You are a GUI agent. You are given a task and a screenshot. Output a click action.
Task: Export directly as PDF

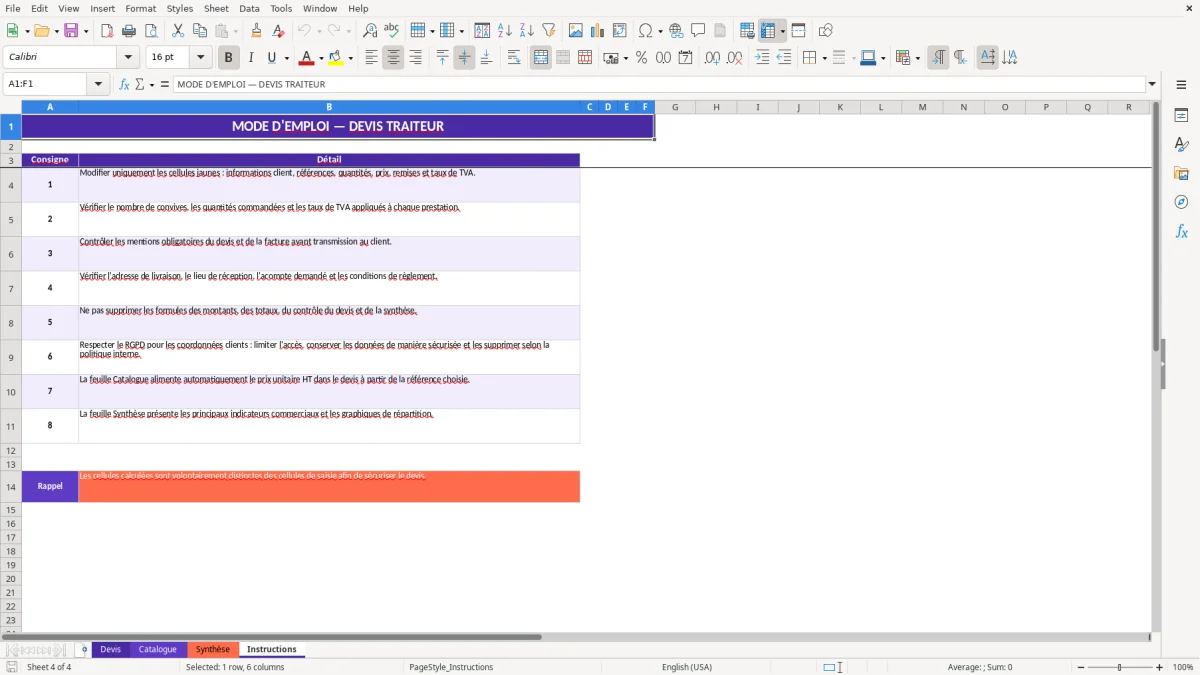click(x=107, y=31)
